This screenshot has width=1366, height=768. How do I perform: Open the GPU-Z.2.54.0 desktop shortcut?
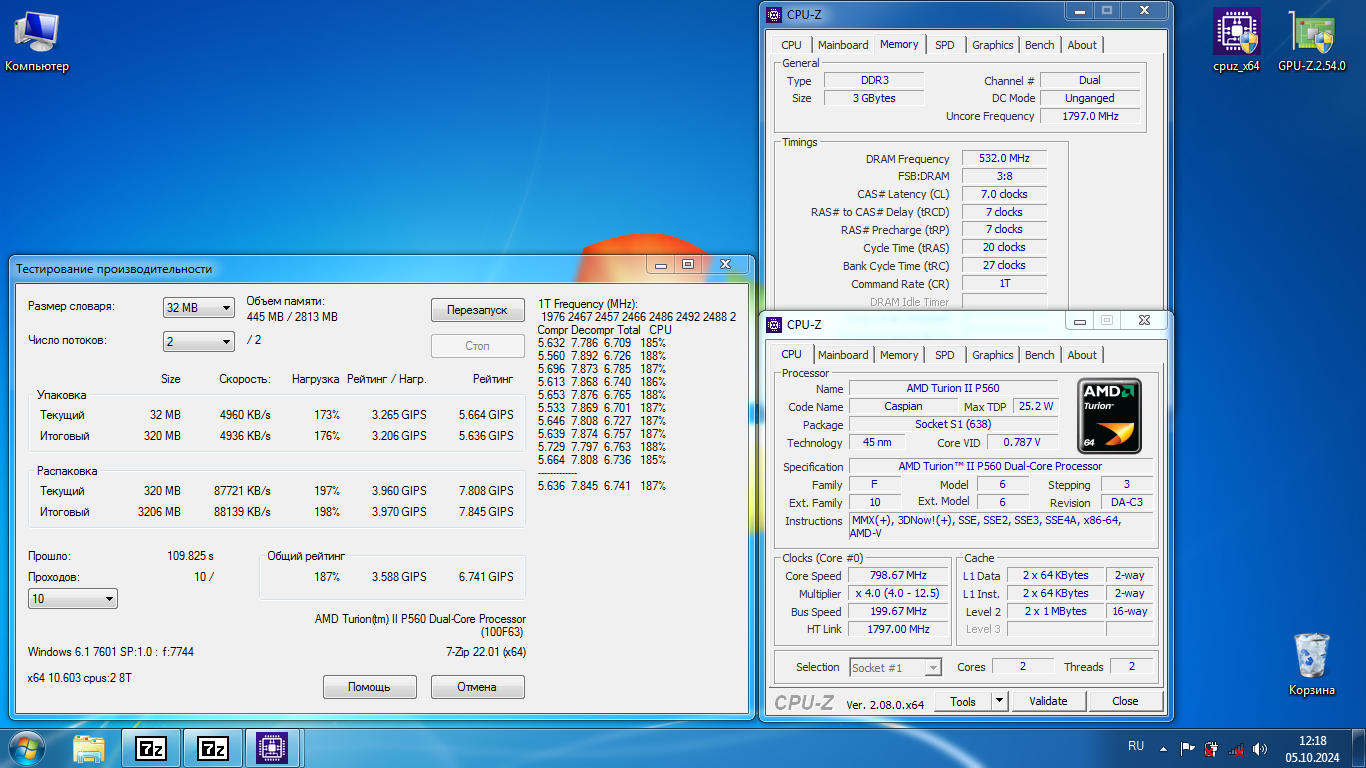1311,41
